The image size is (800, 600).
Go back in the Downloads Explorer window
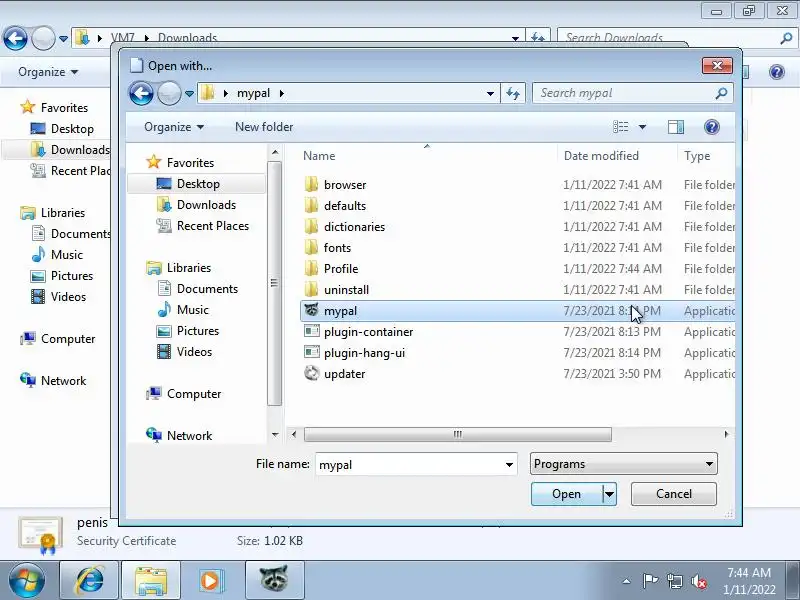[15, 38]
